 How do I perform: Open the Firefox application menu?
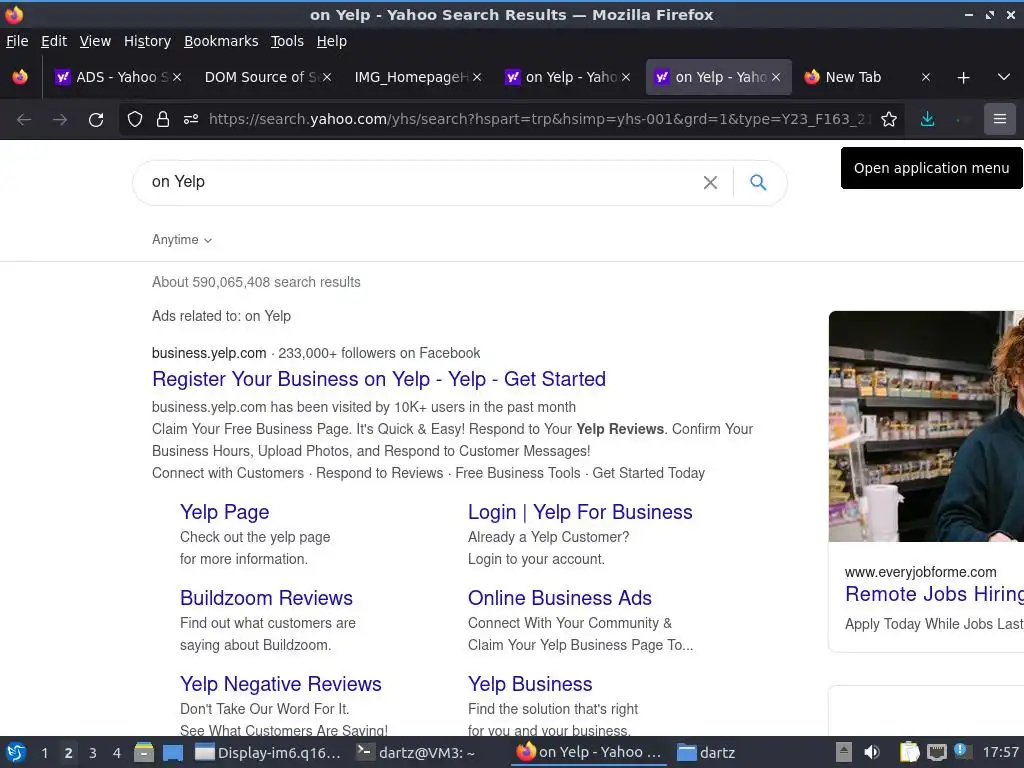click(x=999, y=119)
